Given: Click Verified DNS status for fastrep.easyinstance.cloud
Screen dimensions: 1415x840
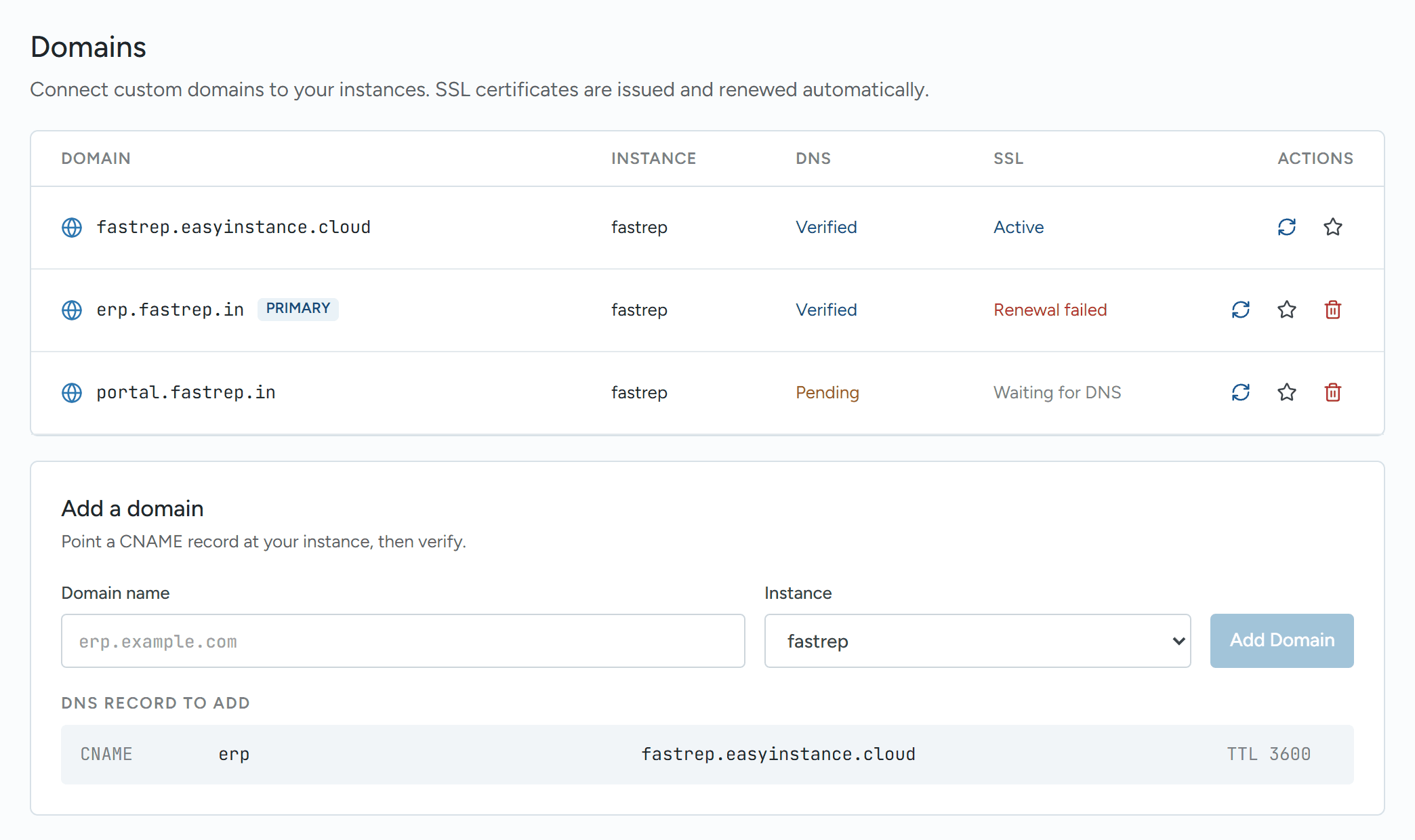Looking at the screenshot, I should [826, 227].
